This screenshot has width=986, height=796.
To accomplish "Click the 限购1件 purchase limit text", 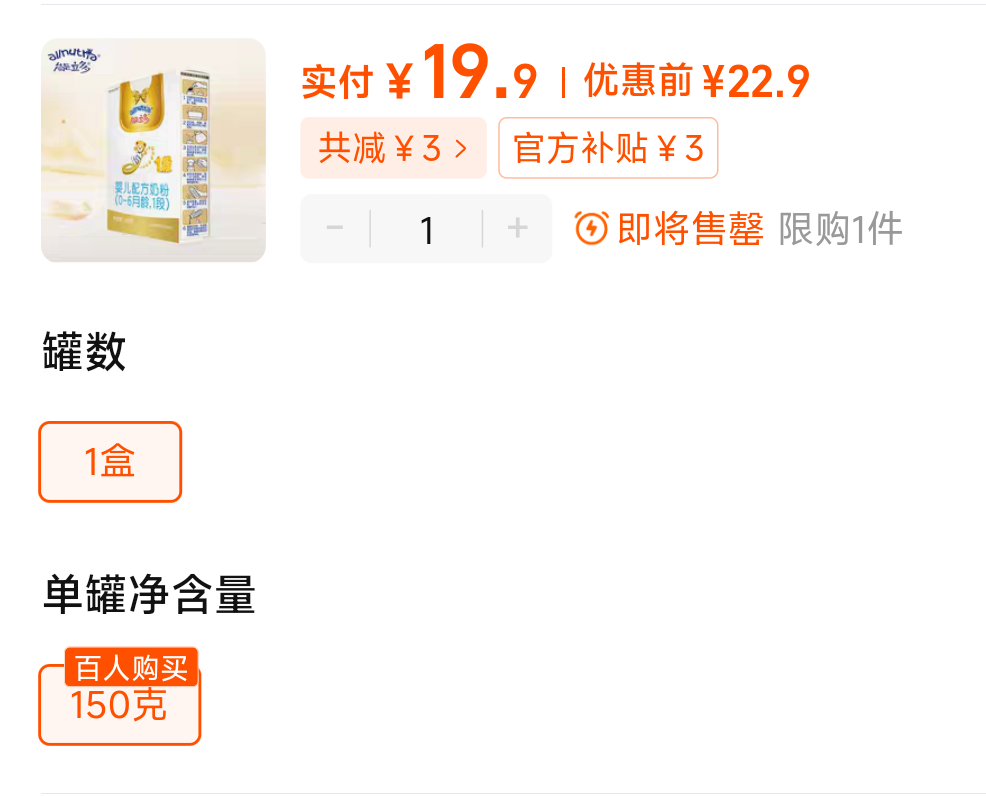I will (x=840, y=229).
